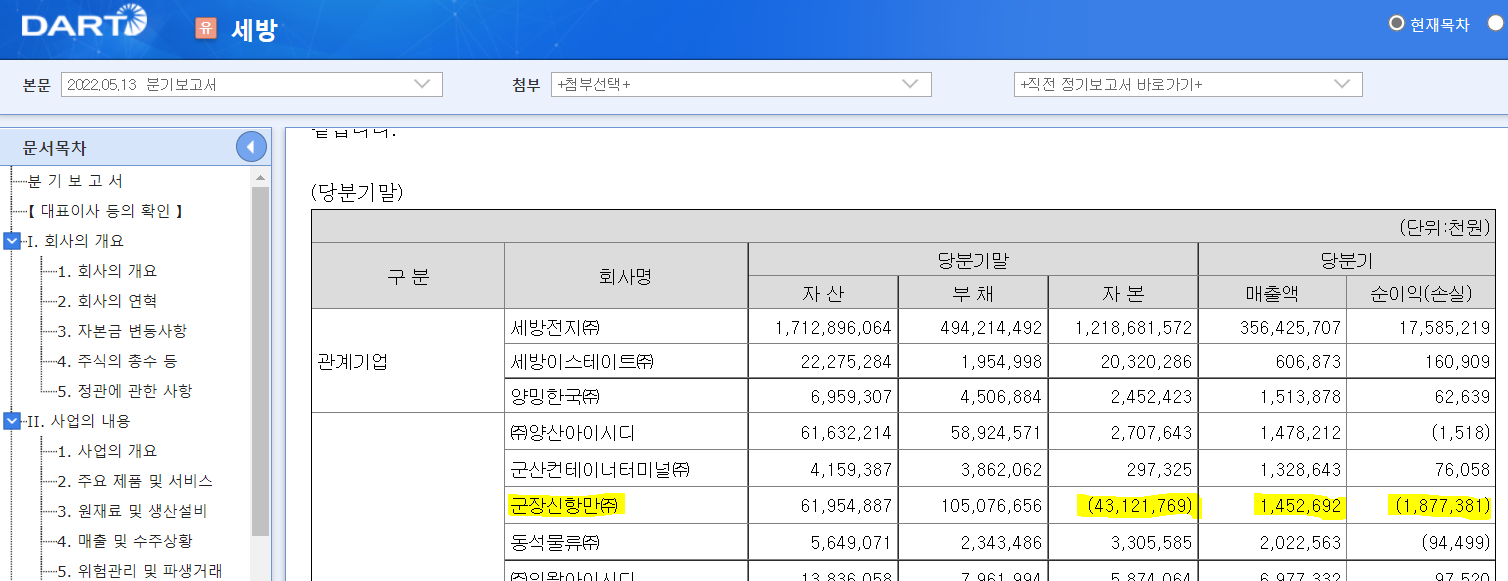The width and height of the screenshot is (1508, 581).
Task: Open 2. 회사의 연혁 subsection
Action: click(x=107, y=301)
